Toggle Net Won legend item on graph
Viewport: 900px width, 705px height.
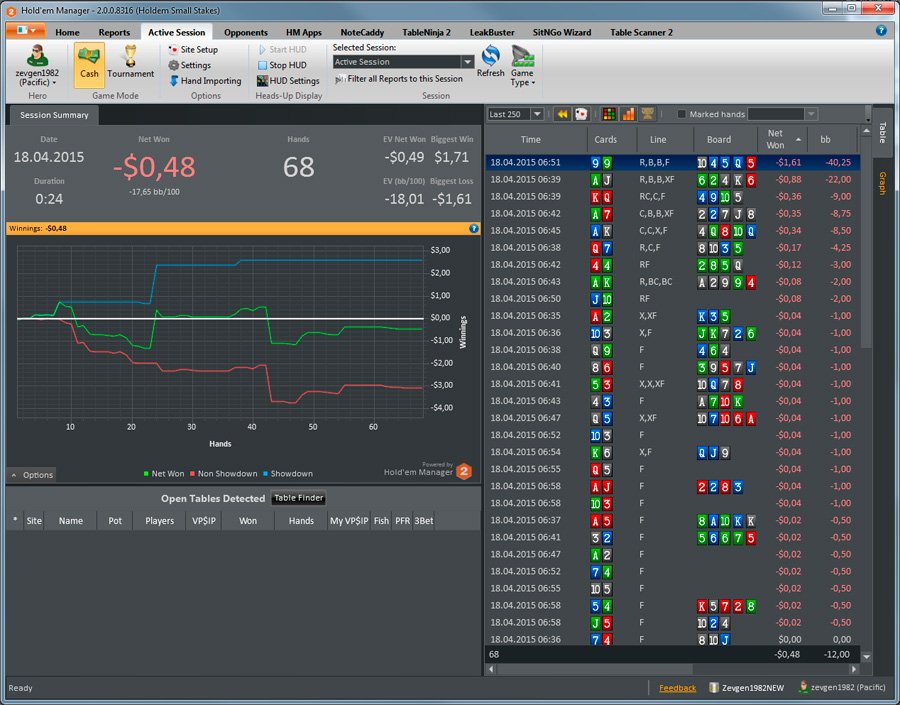[x=164, y=474]
